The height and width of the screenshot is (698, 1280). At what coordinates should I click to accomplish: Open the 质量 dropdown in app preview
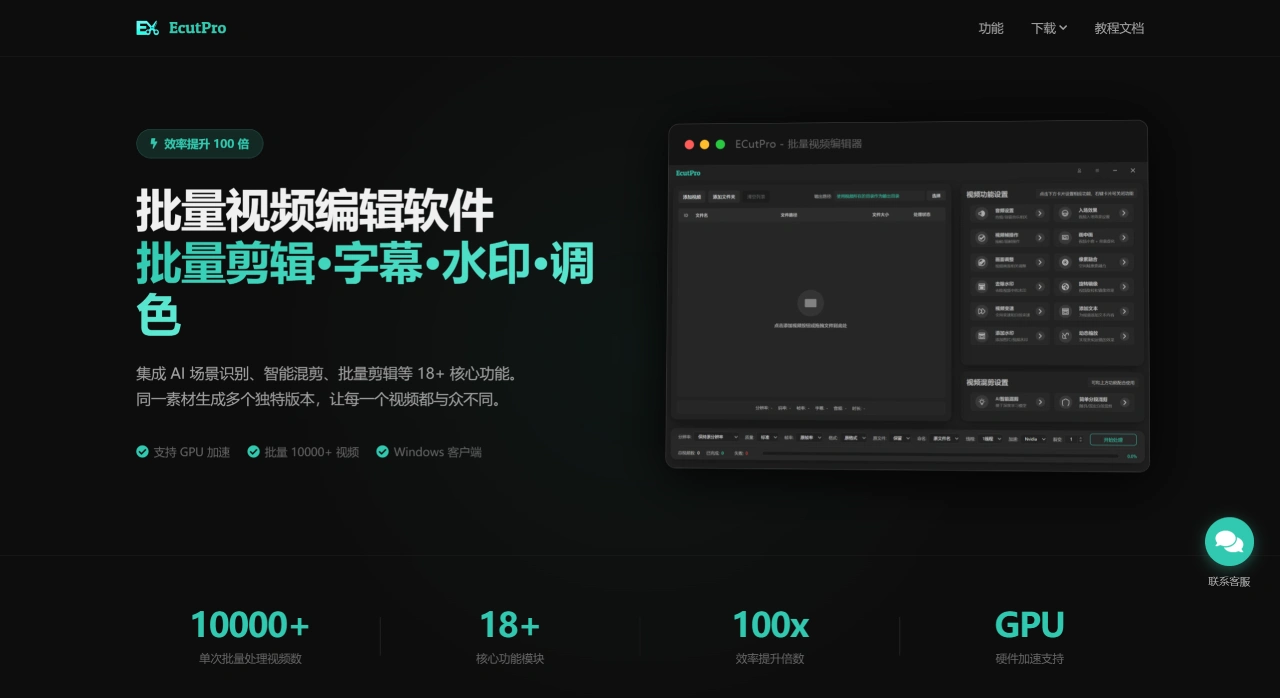(767, 438)
